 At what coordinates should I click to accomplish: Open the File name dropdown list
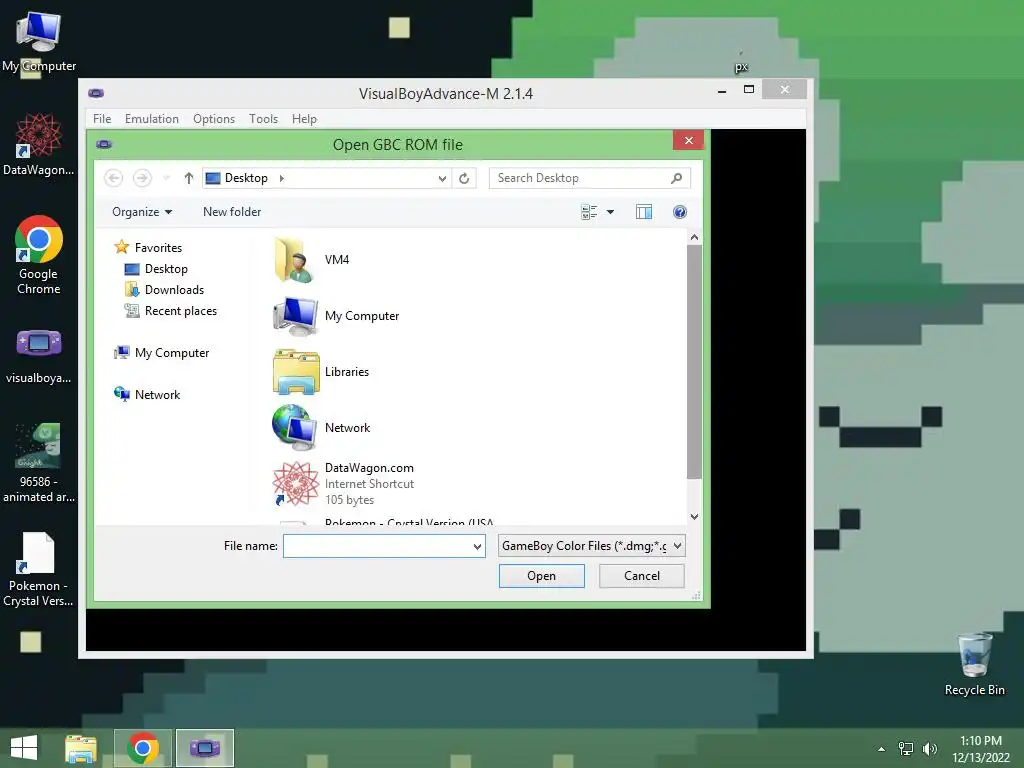click(477, 546)
